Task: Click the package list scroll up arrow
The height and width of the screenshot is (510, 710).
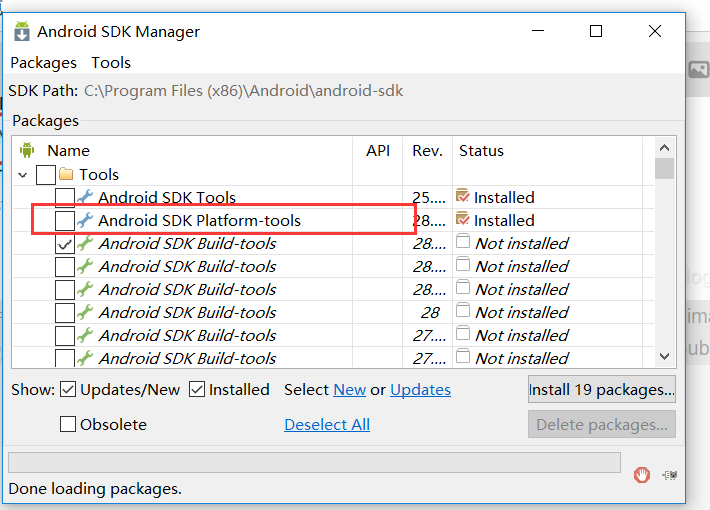Action: pos(664,148)
